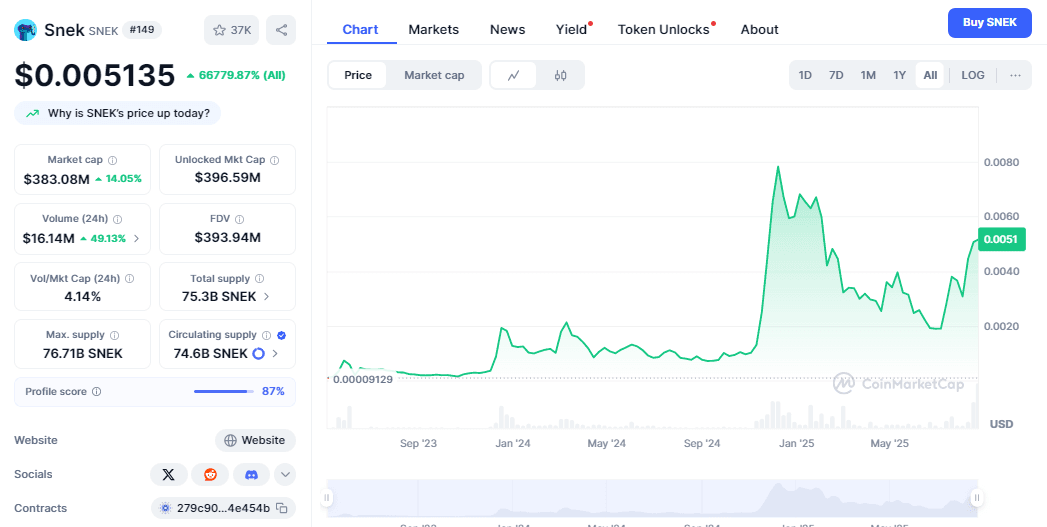Image resolution: width=1047 pixels, height=527 pixels.
Task: Open the Website link button
Action: pyautogui.click(x=255, y=440)
